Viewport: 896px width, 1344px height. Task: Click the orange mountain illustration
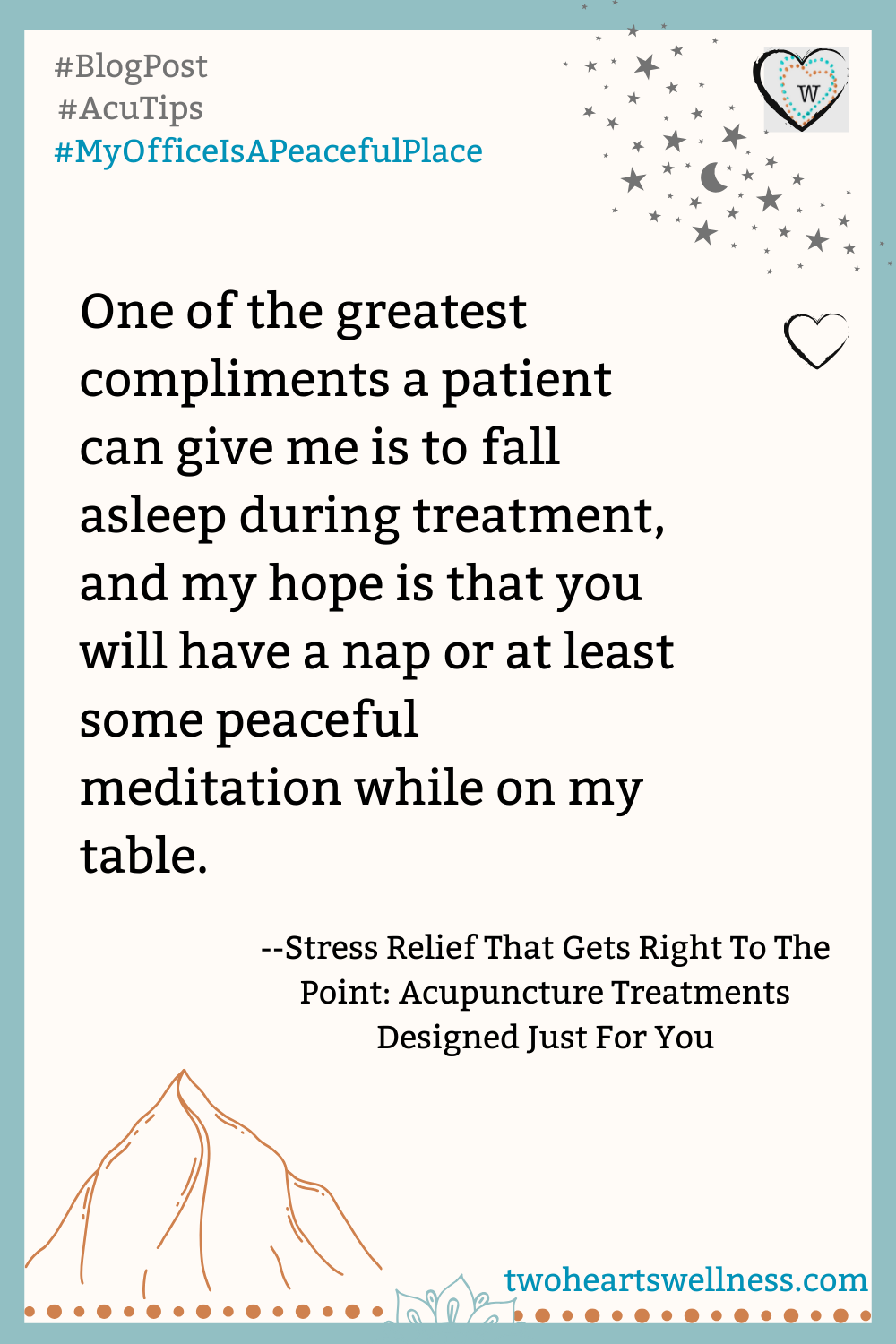point(197,1183)
